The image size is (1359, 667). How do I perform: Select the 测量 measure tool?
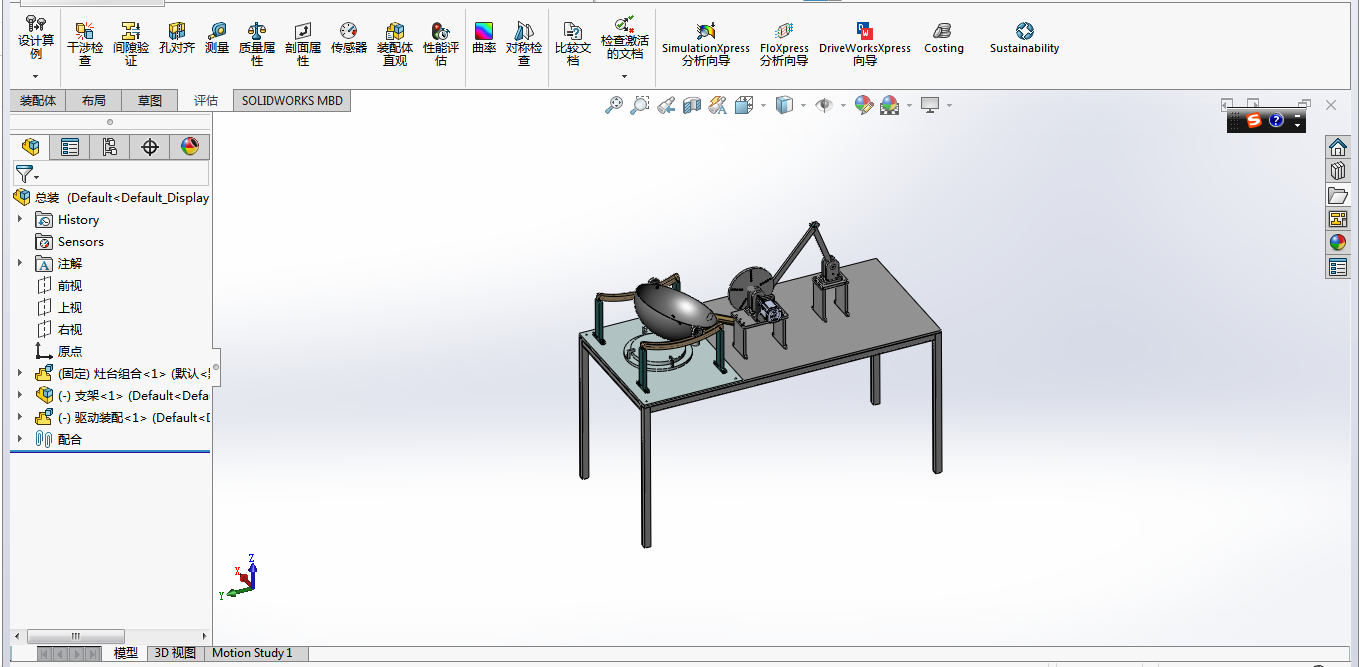pyautogui.click(x=217, y=39)
